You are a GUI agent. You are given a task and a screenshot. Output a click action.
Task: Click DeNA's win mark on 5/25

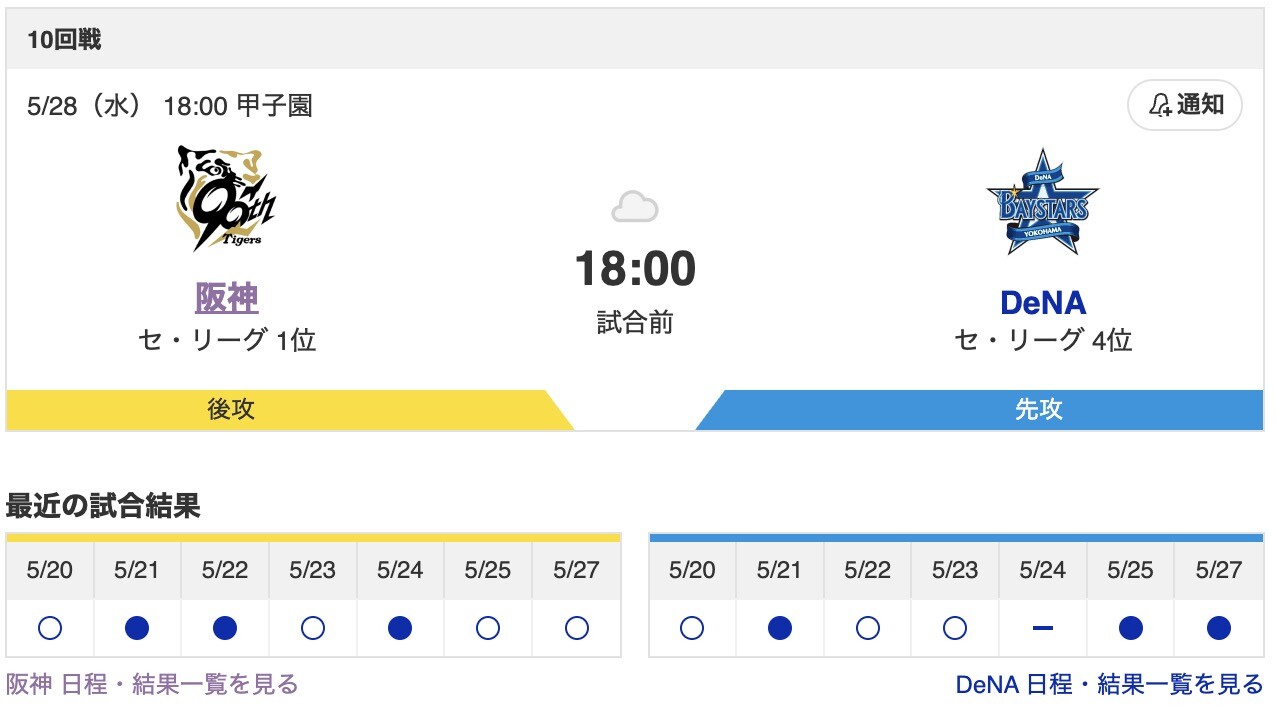click(x=1130, y=628)
